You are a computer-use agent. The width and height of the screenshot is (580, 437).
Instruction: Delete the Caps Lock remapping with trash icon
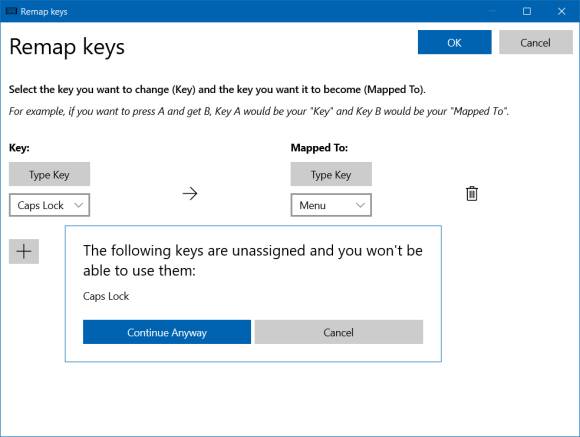click(472, 194)
